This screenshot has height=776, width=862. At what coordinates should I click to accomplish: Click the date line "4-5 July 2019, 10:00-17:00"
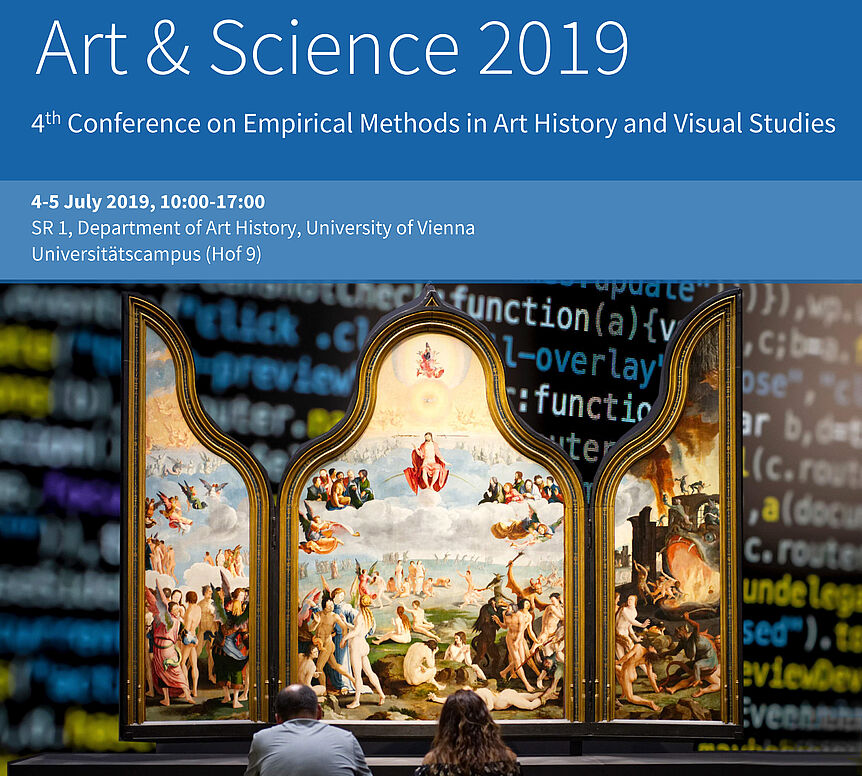pos(148,202)
